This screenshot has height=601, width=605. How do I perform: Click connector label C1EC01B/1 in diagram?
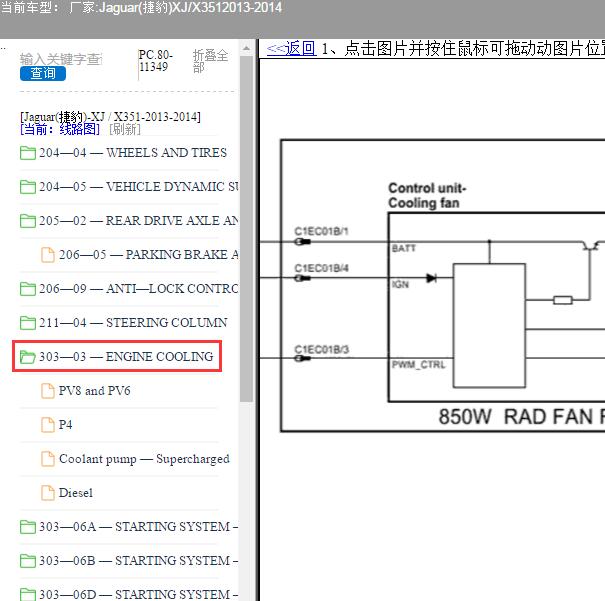(x=321, y=231)
